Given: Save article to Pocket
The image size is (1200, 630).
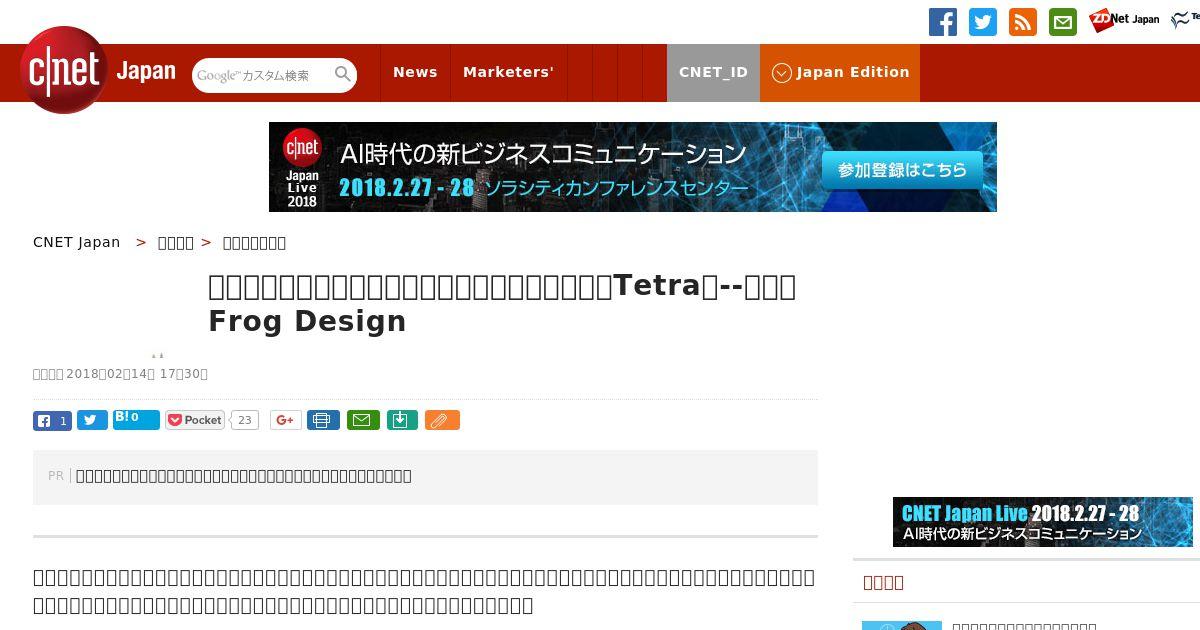Looking at the screenshot, I should pyautogui.click(x=195, y=421).
